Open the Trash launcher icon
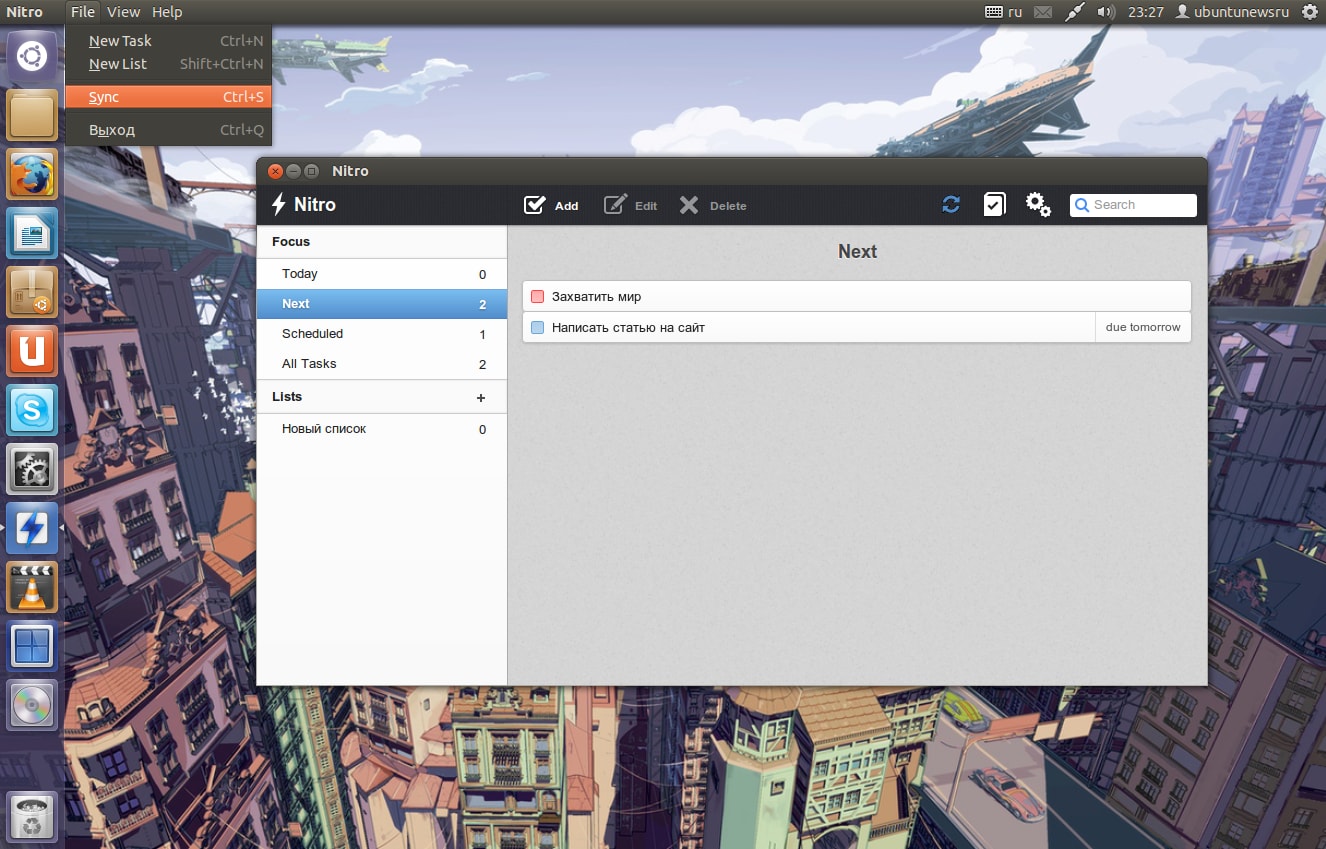Viewport: 1326px width, 849px height. [32, 817]
